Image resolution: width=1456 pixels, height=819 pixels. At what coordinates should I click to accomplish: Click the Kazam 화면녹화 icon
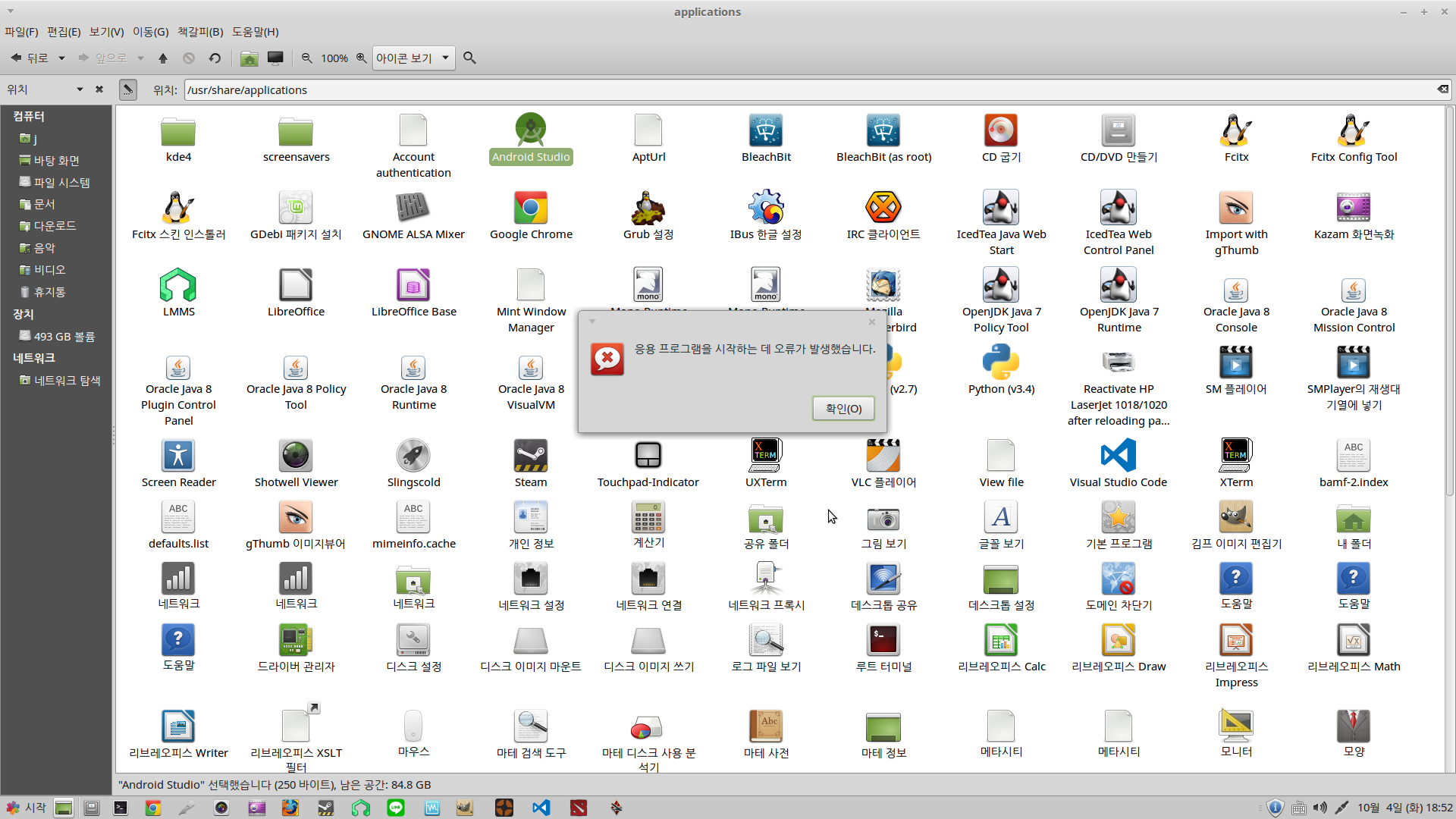[x=1354, y=208]
